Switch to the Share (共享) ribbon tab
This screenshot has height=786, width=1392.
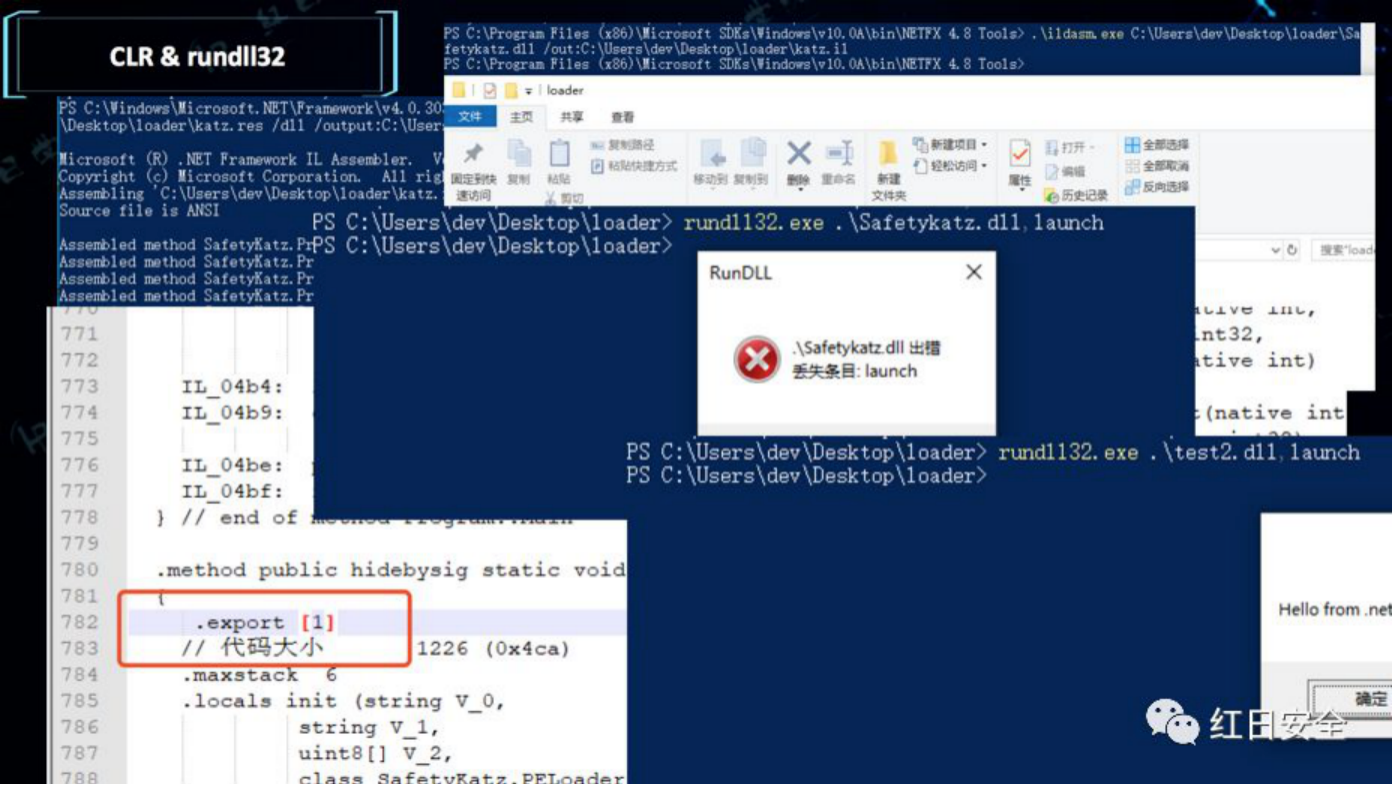point(572,117)
